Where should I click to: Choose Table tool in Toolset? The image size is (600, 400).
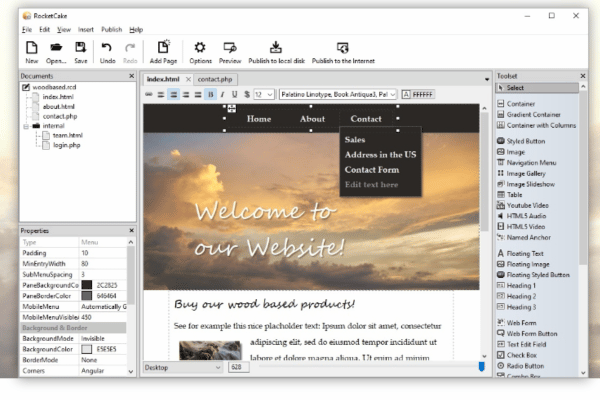(x=509, y=194)
